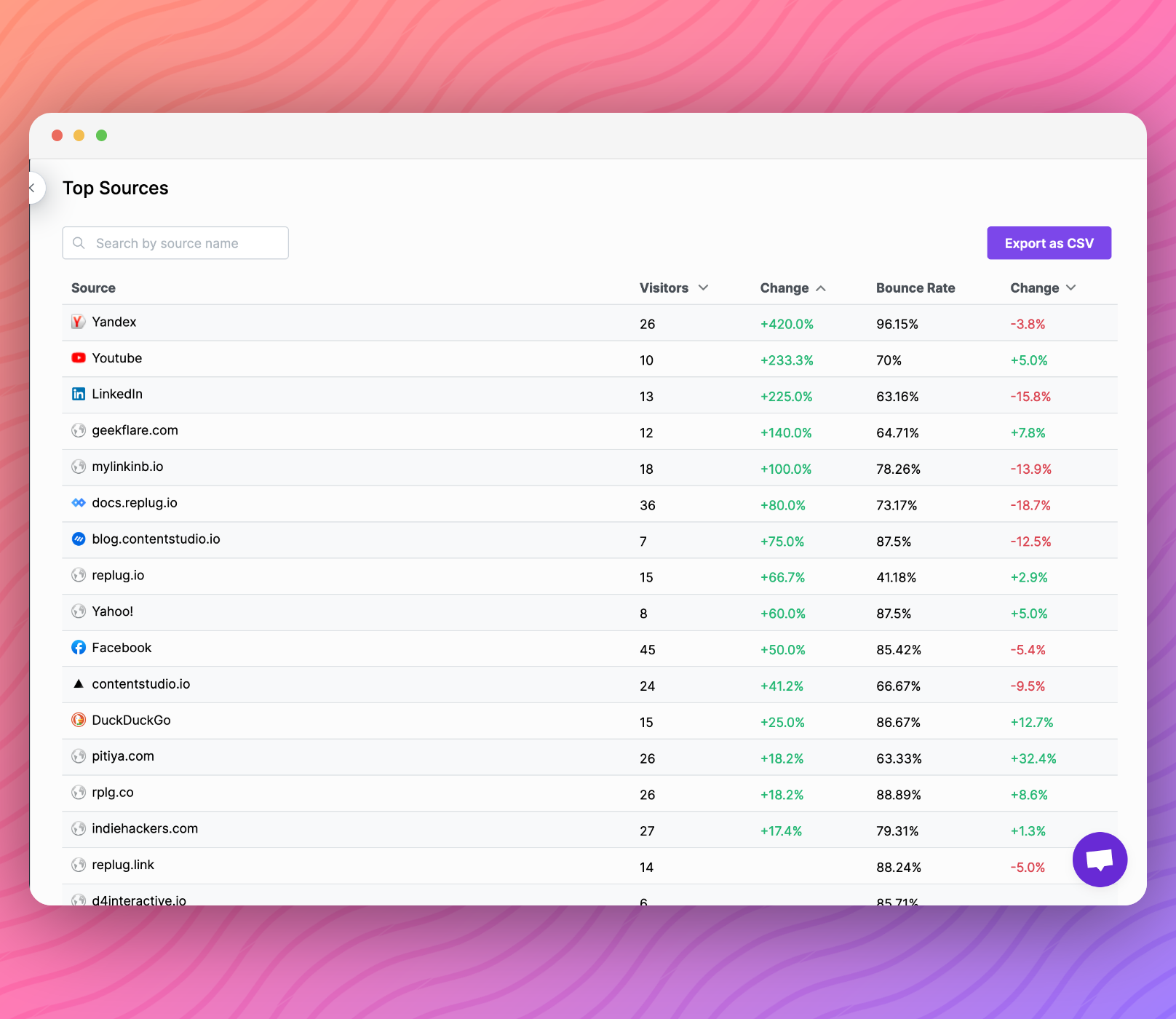1176x1019 pixels.
Task: Select indiehackers.com source name
Action: pos(145,828)
